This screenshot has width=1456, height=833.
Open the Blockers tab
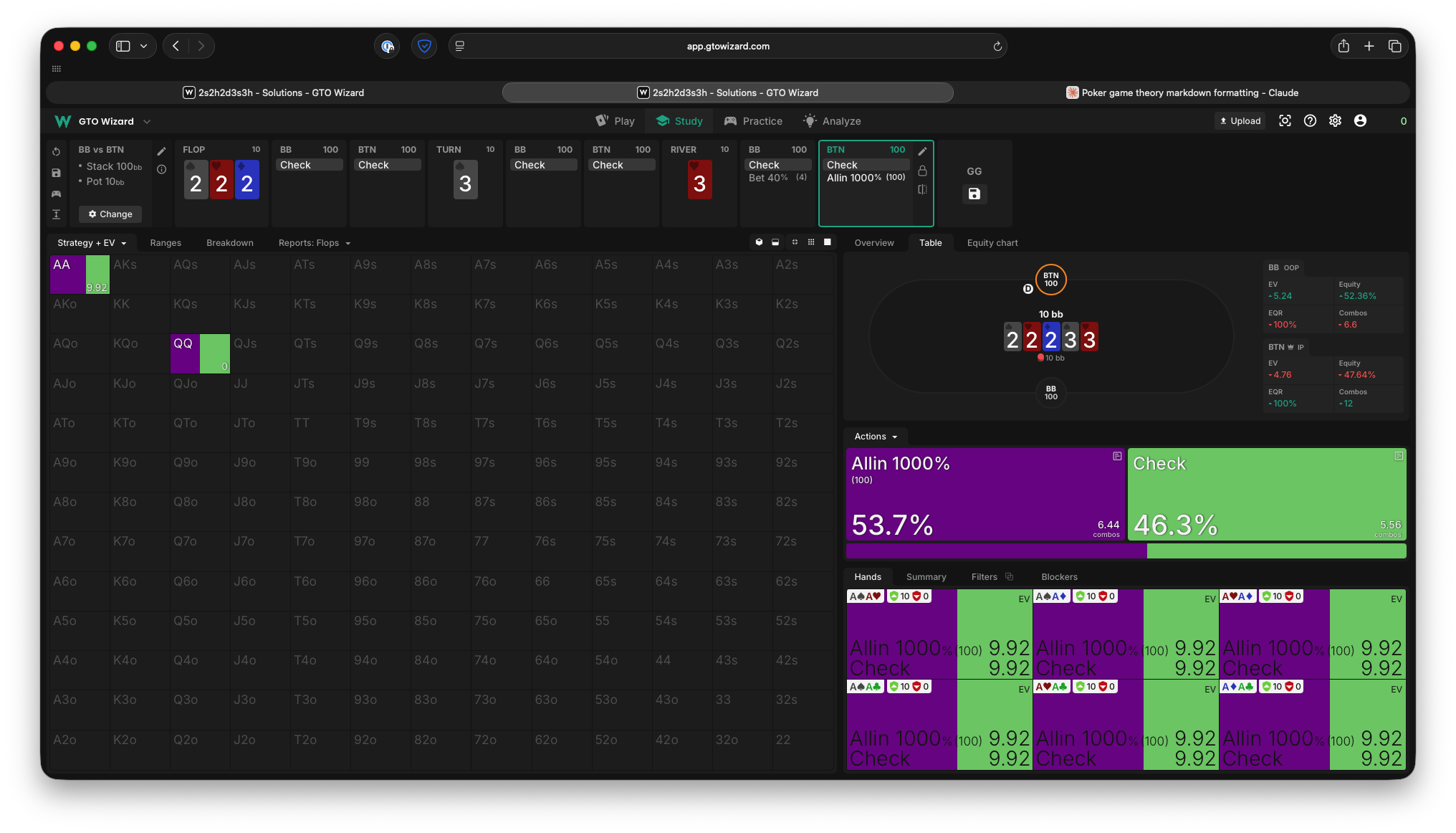pos(1059,577)
